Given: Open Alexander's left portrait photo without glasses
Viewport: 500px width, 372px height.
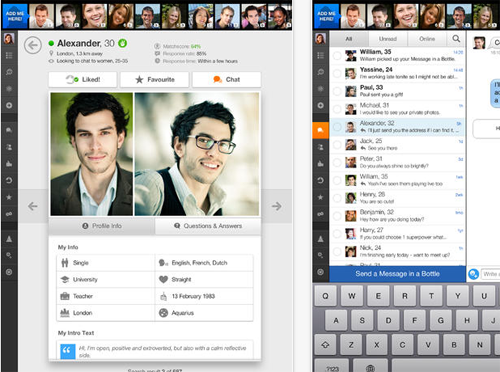Looking at the screenshot, I should [92, 154].
